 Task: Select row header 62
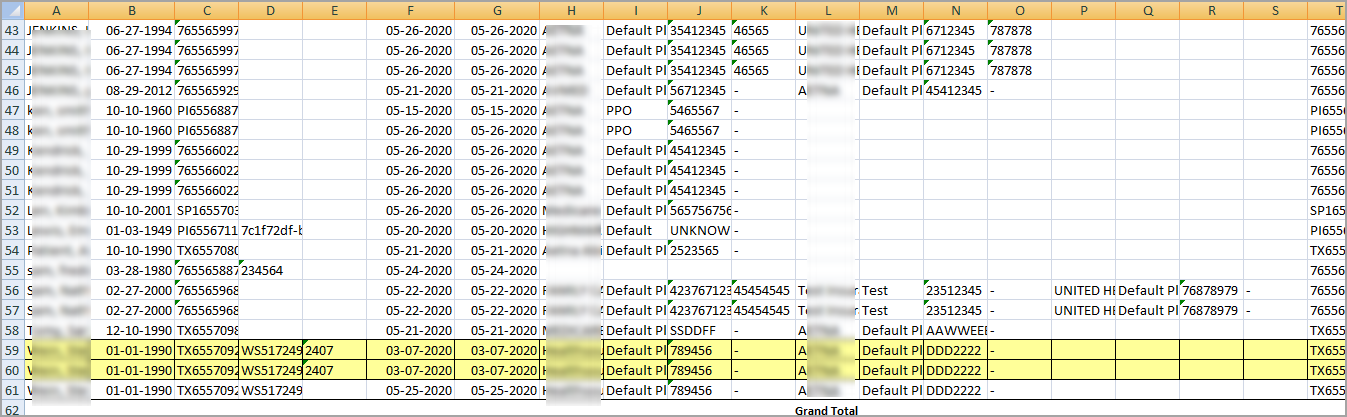point(12,410)
